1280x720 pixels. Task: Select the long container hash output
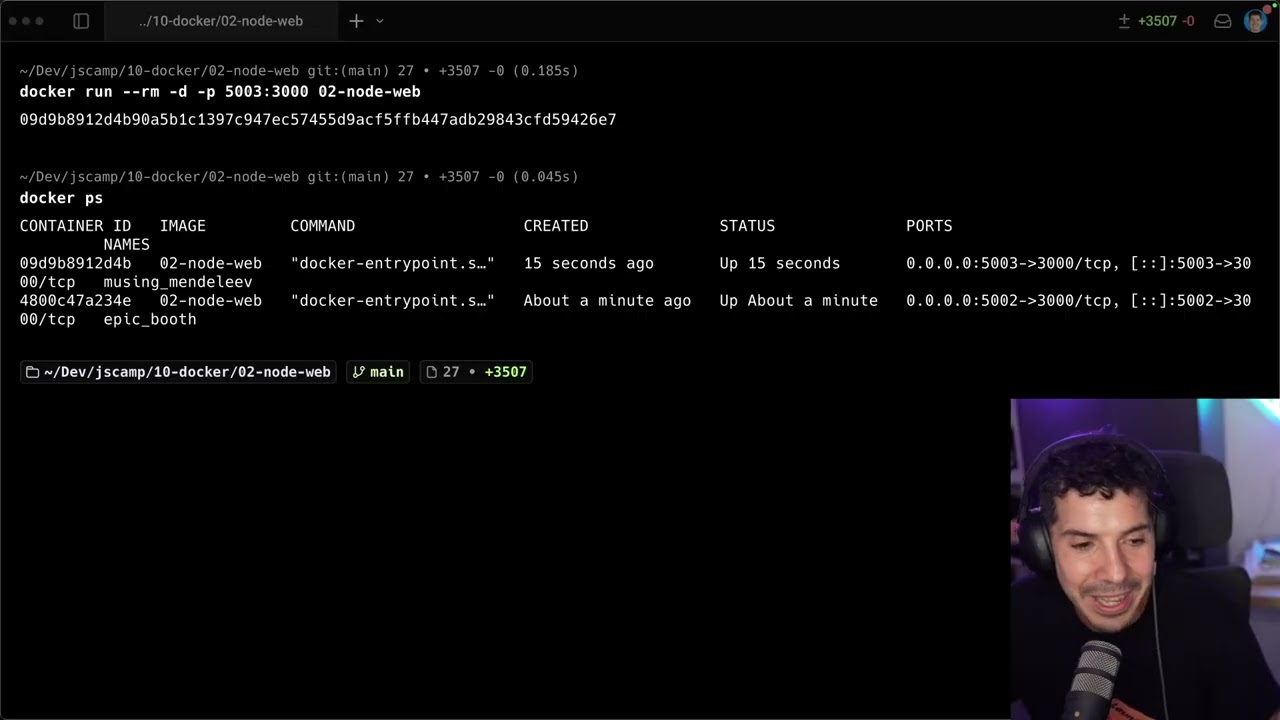[318, 120]
